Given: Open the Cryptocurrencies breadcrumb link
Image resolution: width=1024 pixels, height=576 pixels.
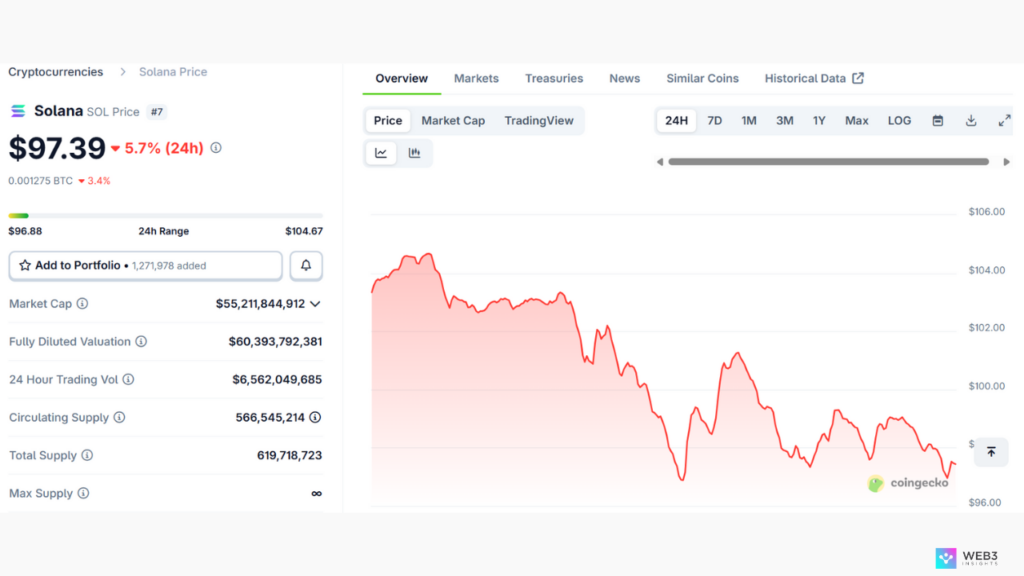Looking at the screenshot, I should [56, 72].
